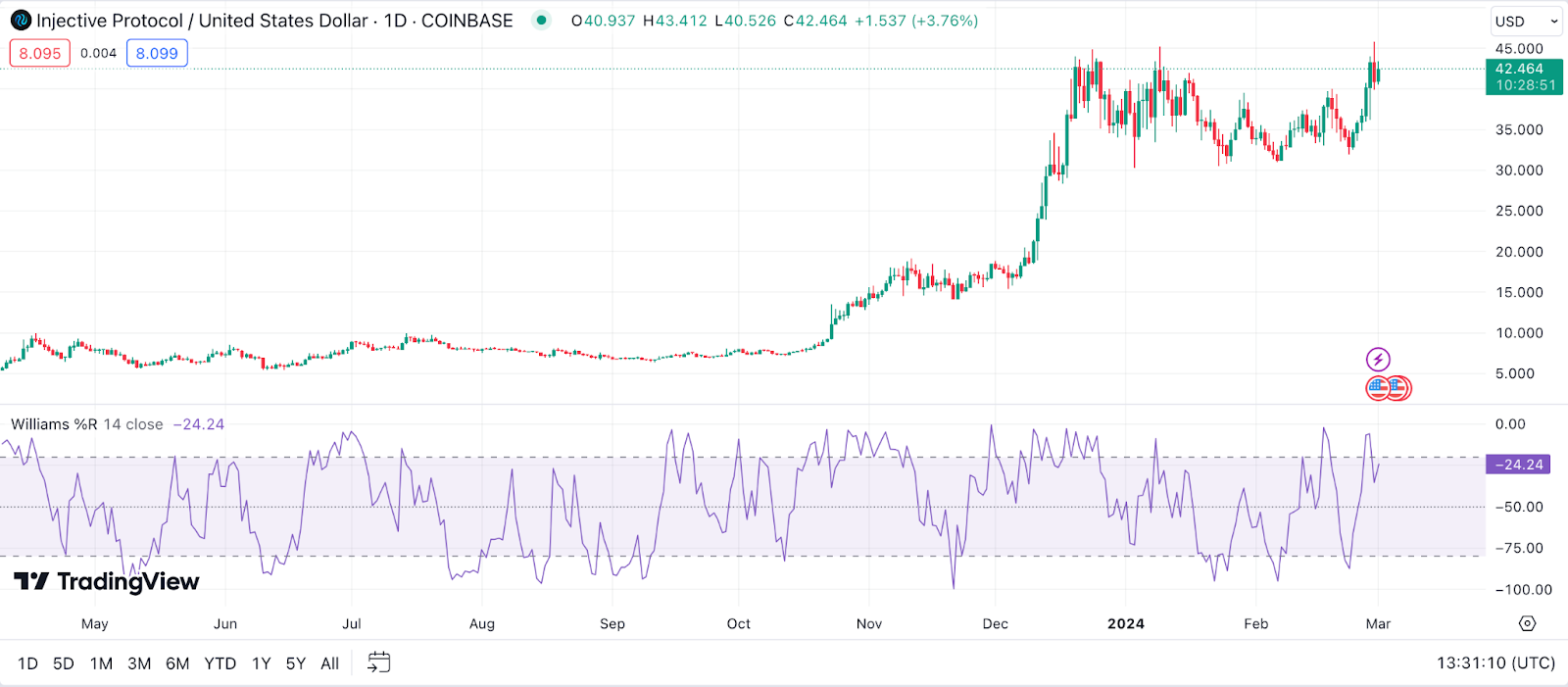
Task: Select the YTD time range
Action: point(220,663)
